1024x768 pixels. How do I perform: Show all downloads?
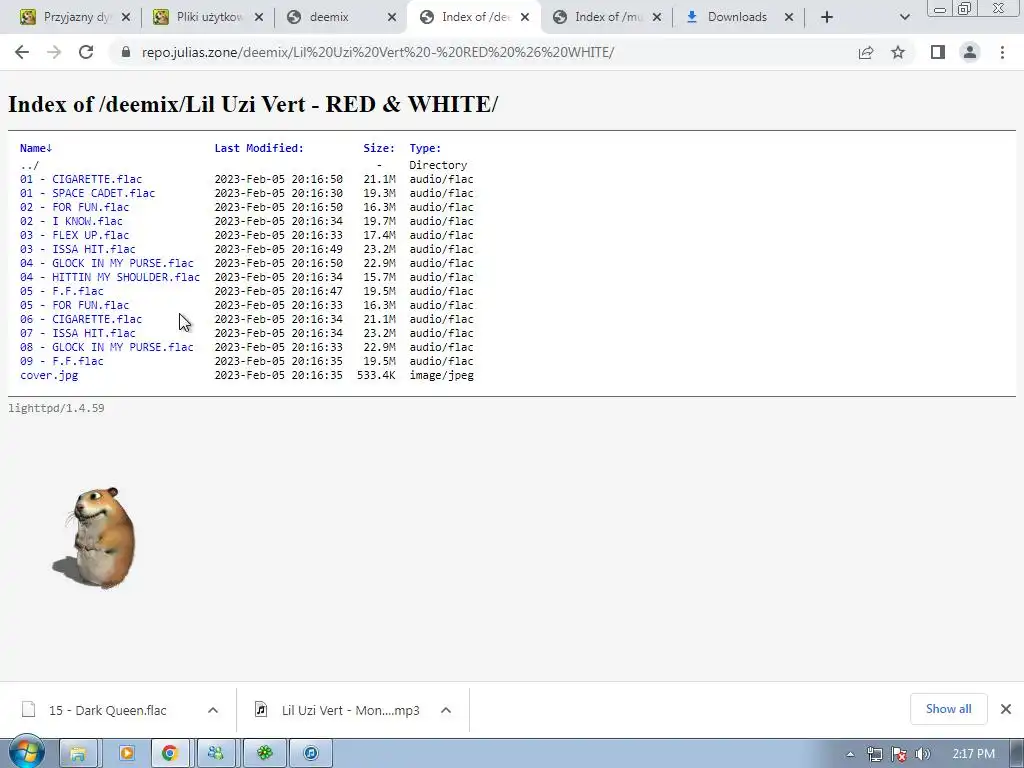pyautogui.click(x=948, y=709)
